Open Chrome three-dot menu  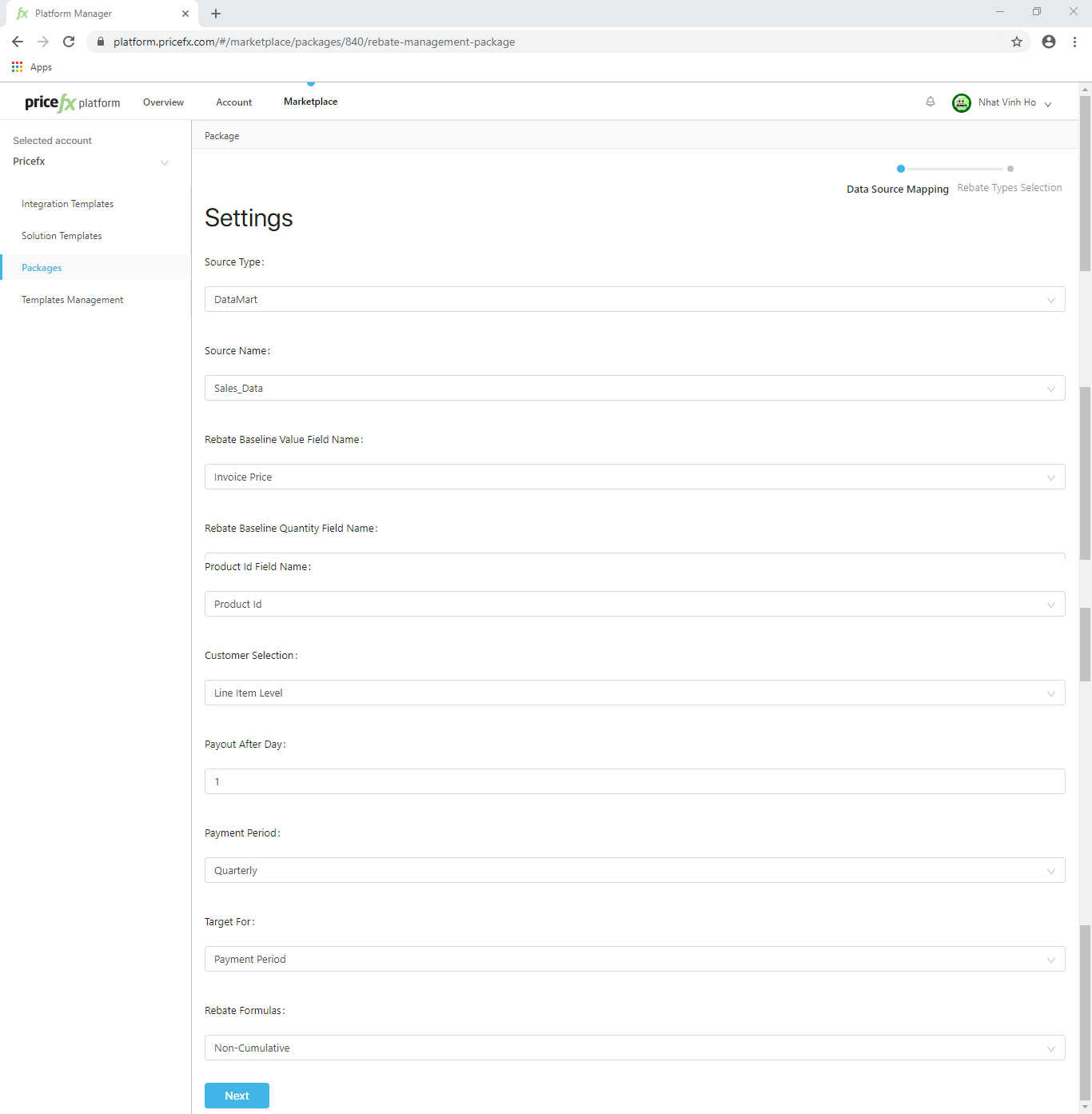point(1074,42)
